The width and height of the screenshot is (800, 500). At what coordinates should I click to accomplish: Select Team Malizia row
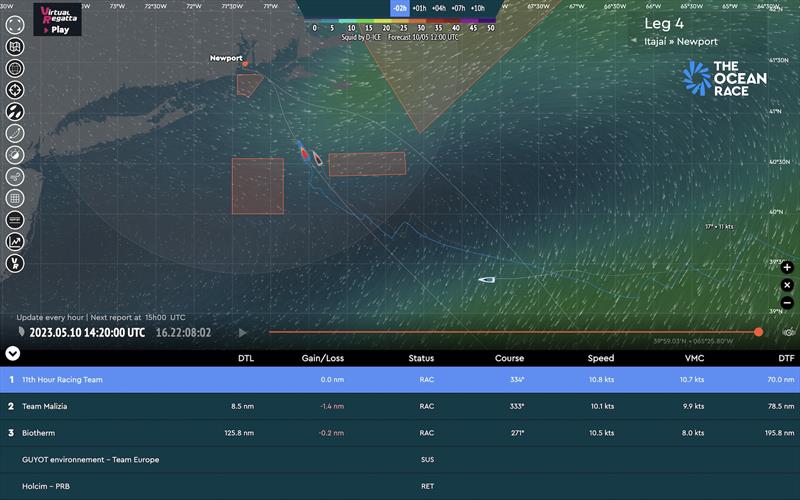pos(400,406)
